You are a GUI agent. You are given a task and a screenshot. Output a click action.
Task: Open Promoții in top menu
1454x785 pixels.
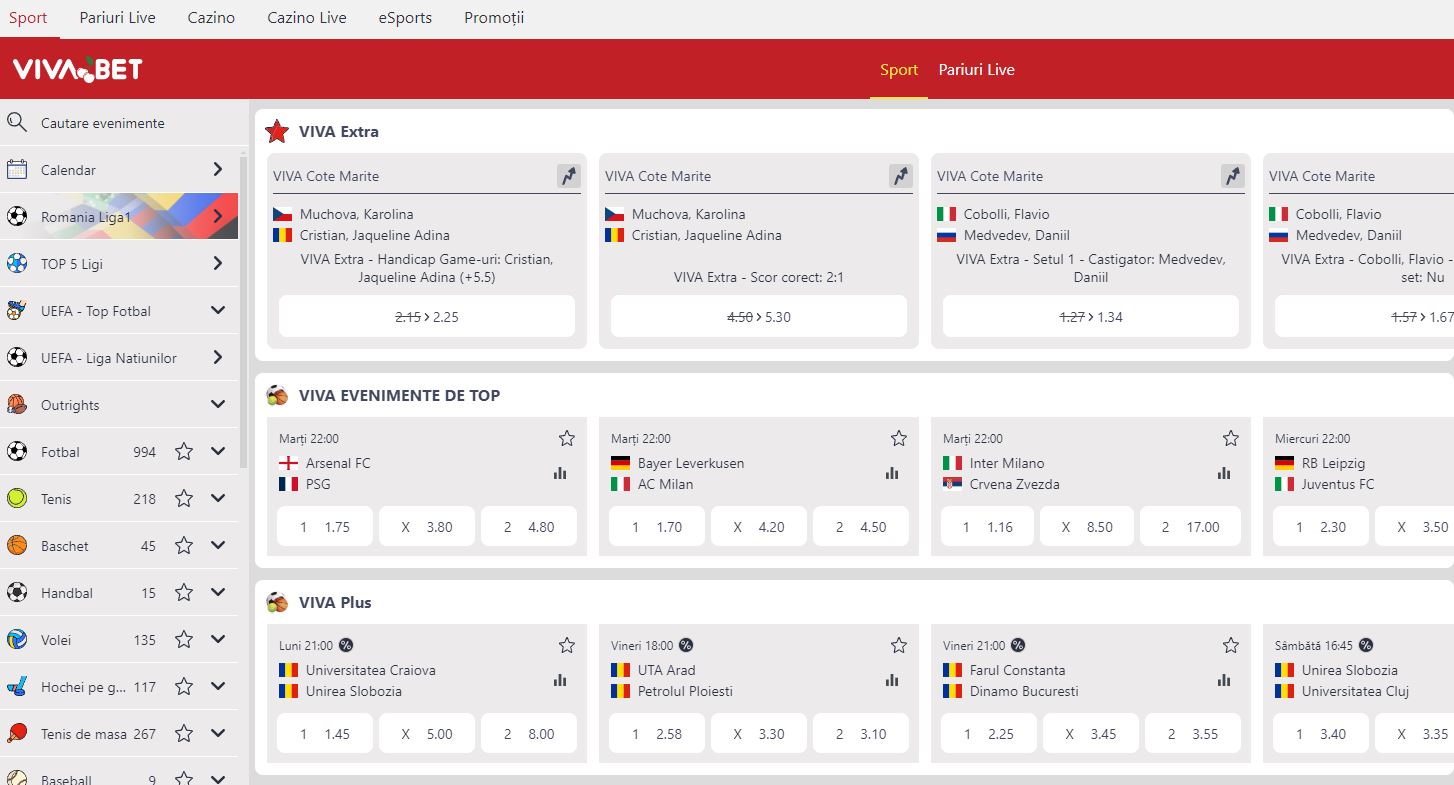494,18
